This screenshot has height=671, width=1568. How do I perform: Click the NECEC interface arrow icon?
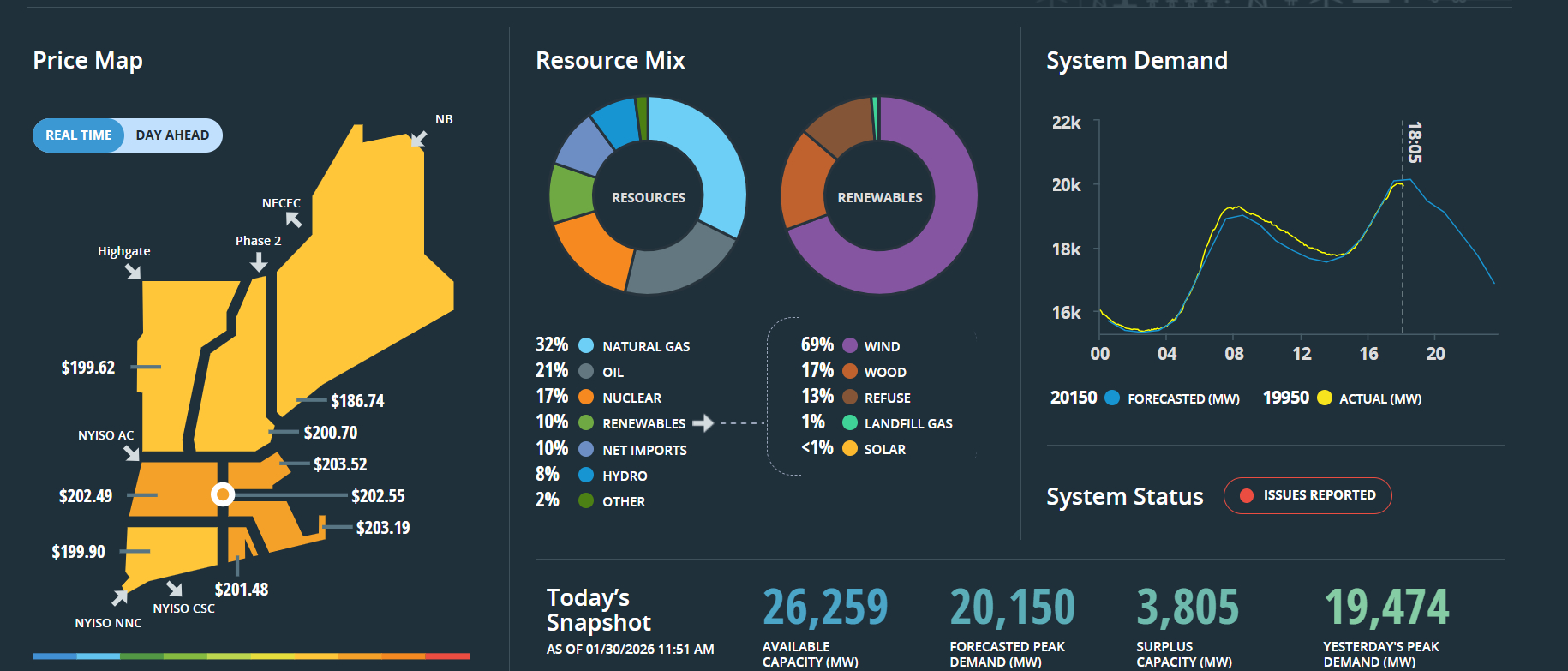[x=294, y=219]
